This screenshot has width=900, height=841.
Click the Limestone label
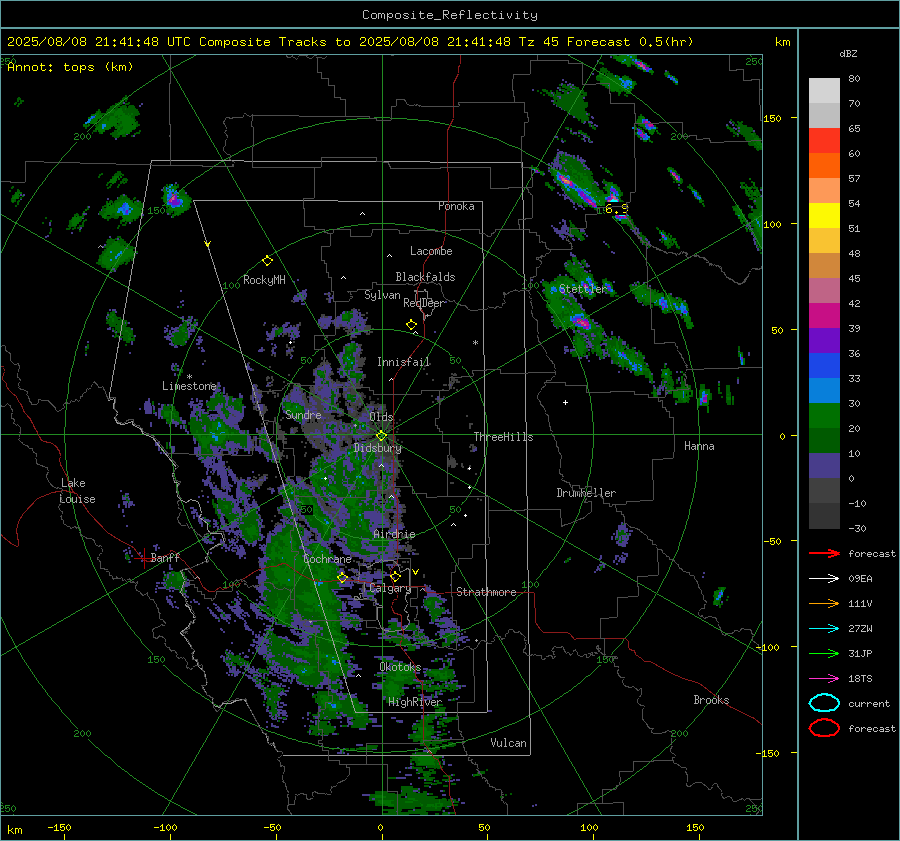(189, 386)
